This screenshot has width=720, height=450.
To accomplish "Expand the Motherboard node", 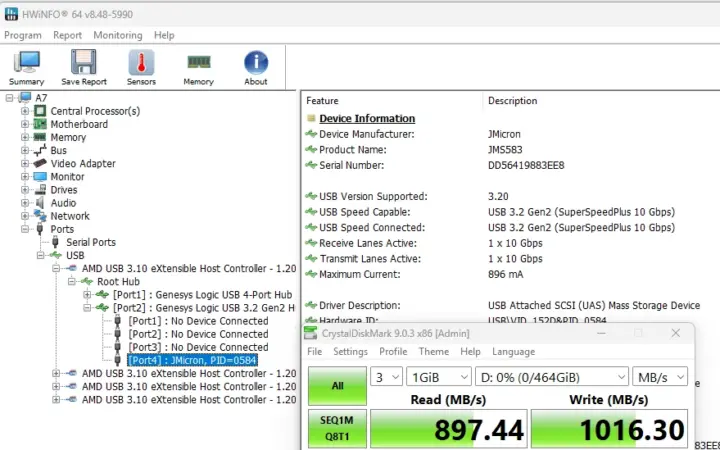I will 25,124.
